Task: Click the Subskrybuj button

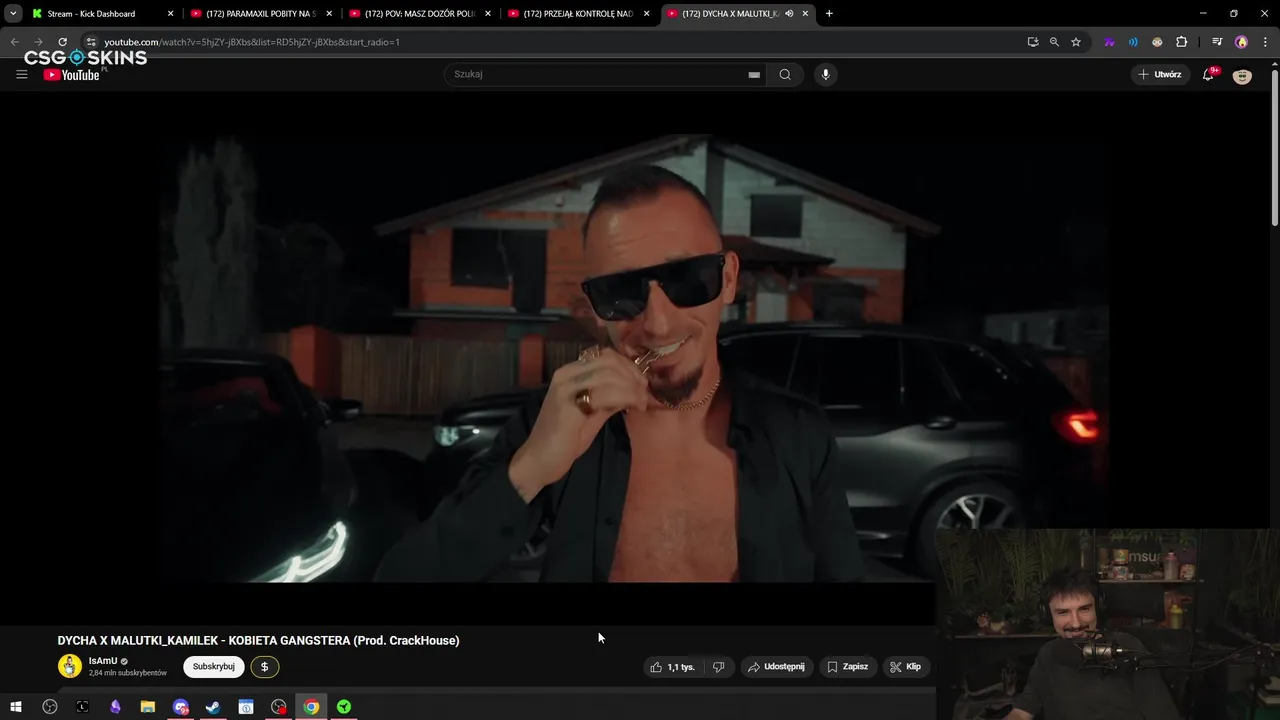Action: 214,667
